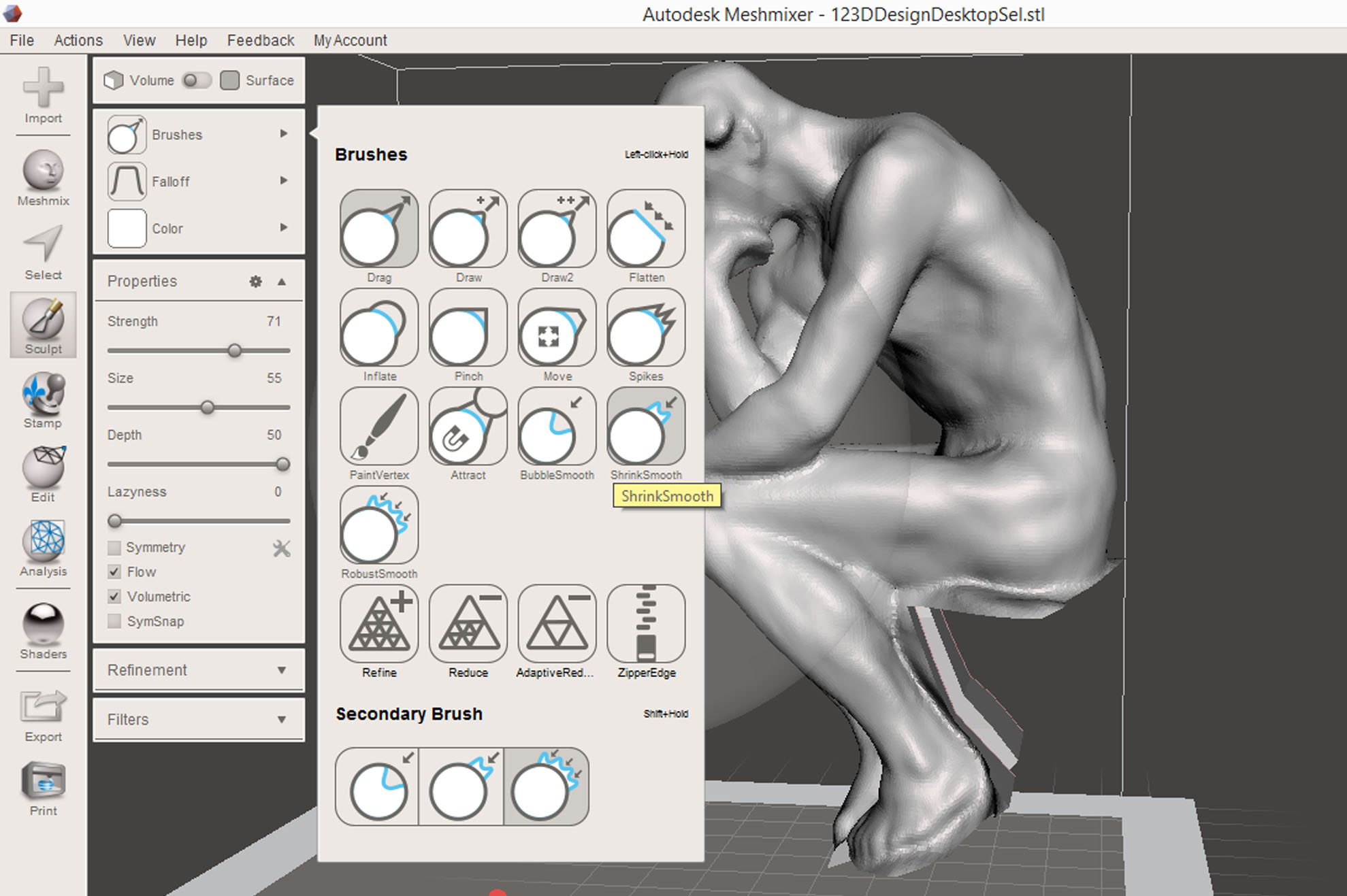The image size is (1347, 896).
Task: Open the File menu
Action: tap(22, 40)
